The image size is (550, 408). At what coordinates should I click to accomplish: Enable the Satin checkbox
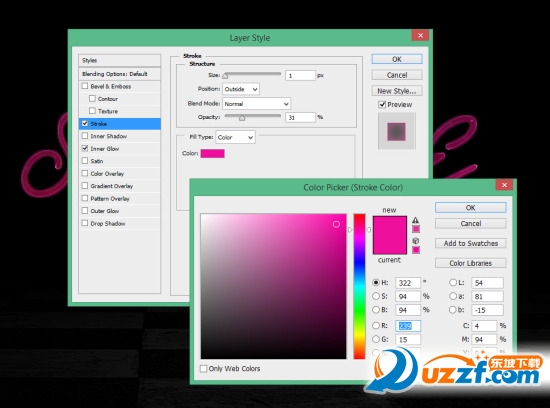(x=85, y=161)
